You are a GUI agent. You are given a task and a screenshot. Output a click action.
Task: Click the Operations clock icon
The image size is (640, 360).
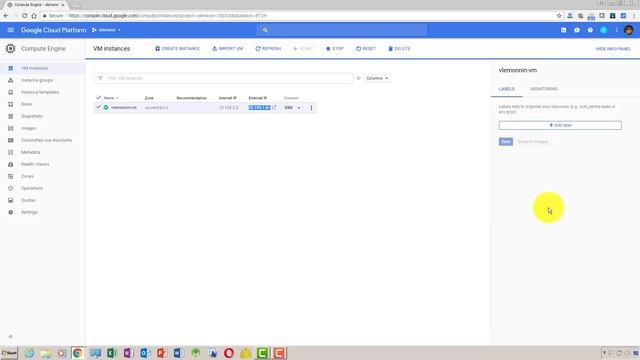click(11, 188)
